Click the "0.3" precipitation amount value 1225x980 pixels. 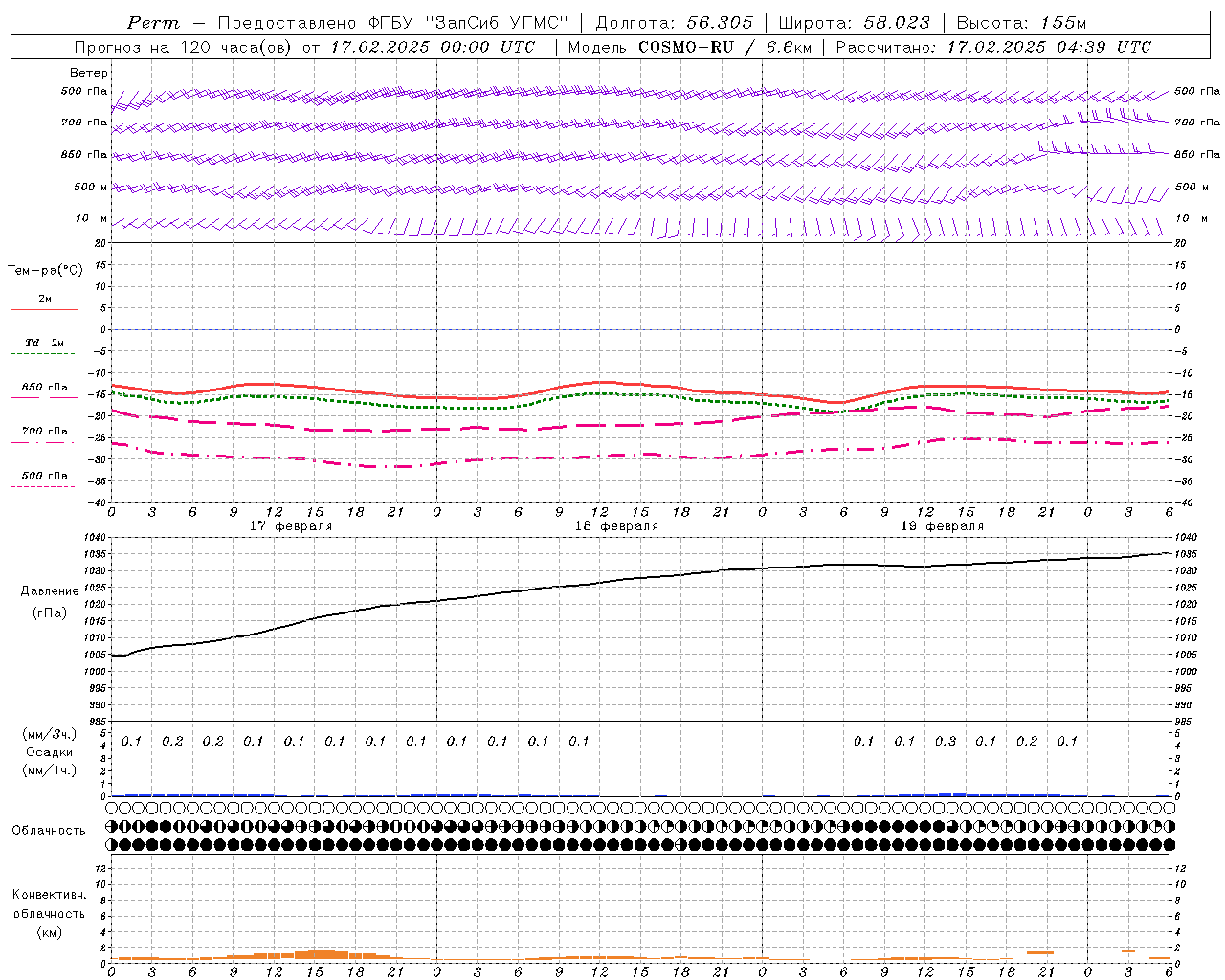pos(946,741)
